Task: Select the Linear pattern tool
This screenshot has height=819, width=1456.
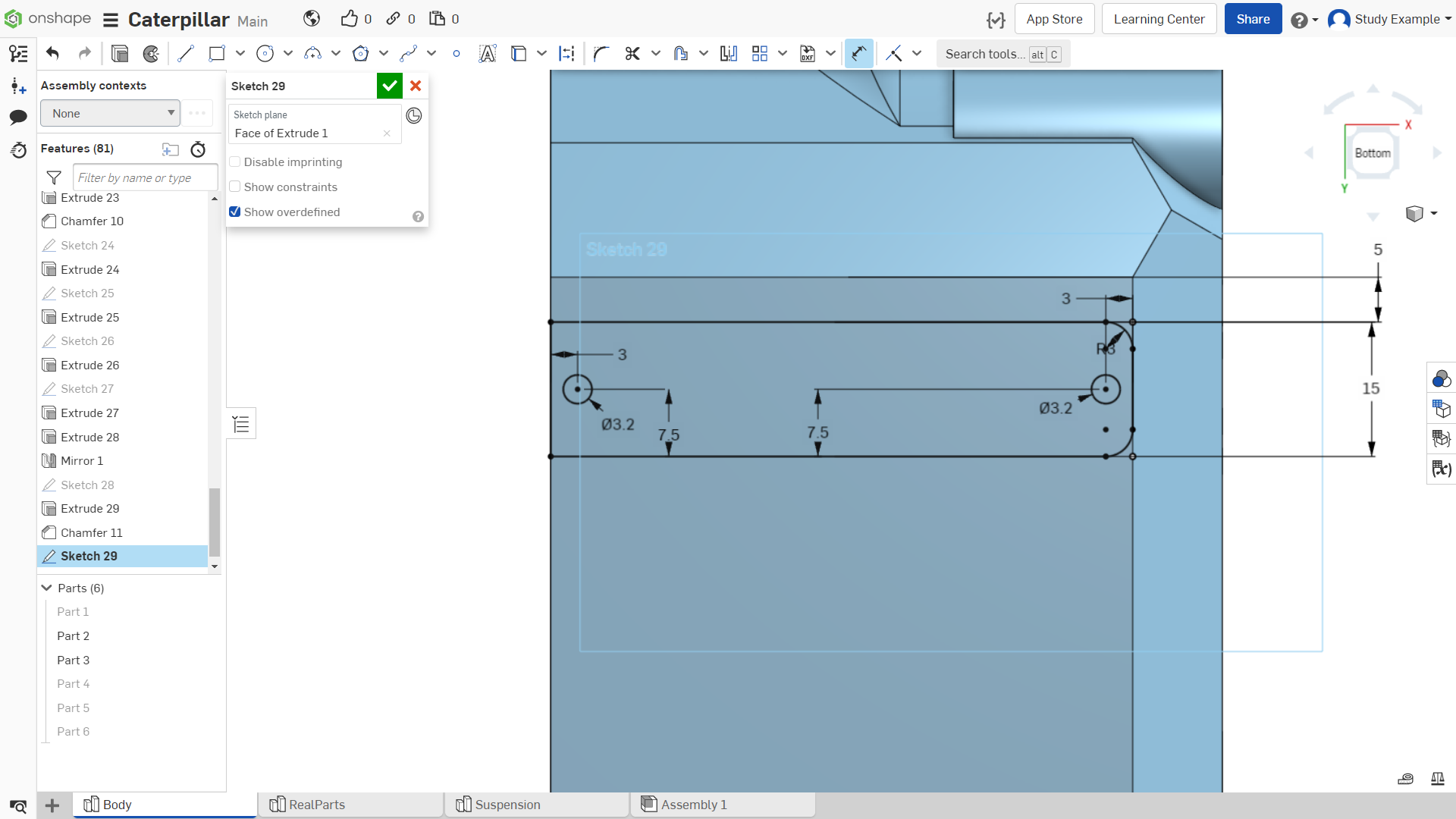Action: tap(760, 53)
